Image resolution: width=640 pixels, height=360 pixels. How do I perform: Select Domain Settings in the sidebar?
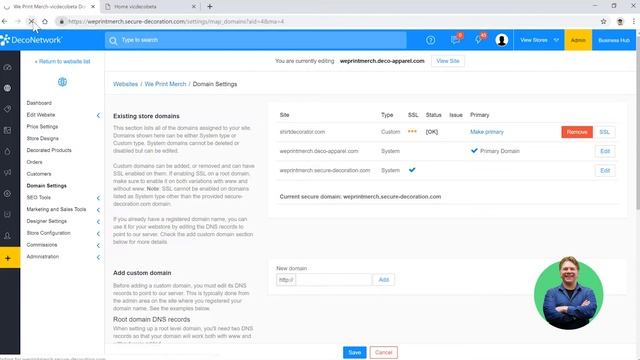click(x=47, y=186)
